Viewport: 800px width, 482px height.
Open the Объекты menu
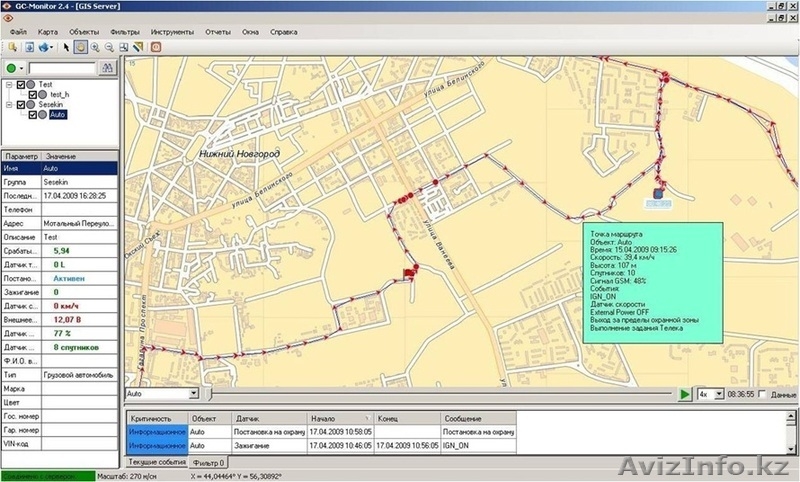pos(84,32)
